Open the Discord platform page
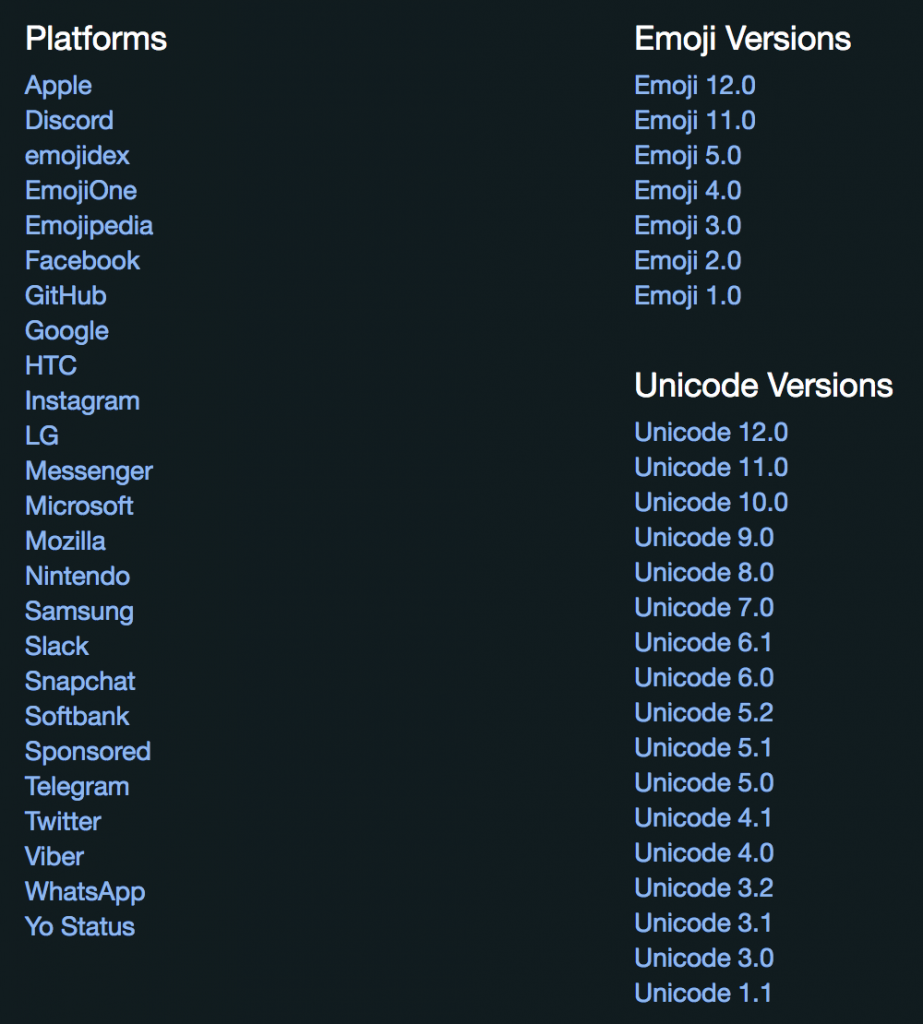Screen dimensions: 923x1024 [68, 120]
